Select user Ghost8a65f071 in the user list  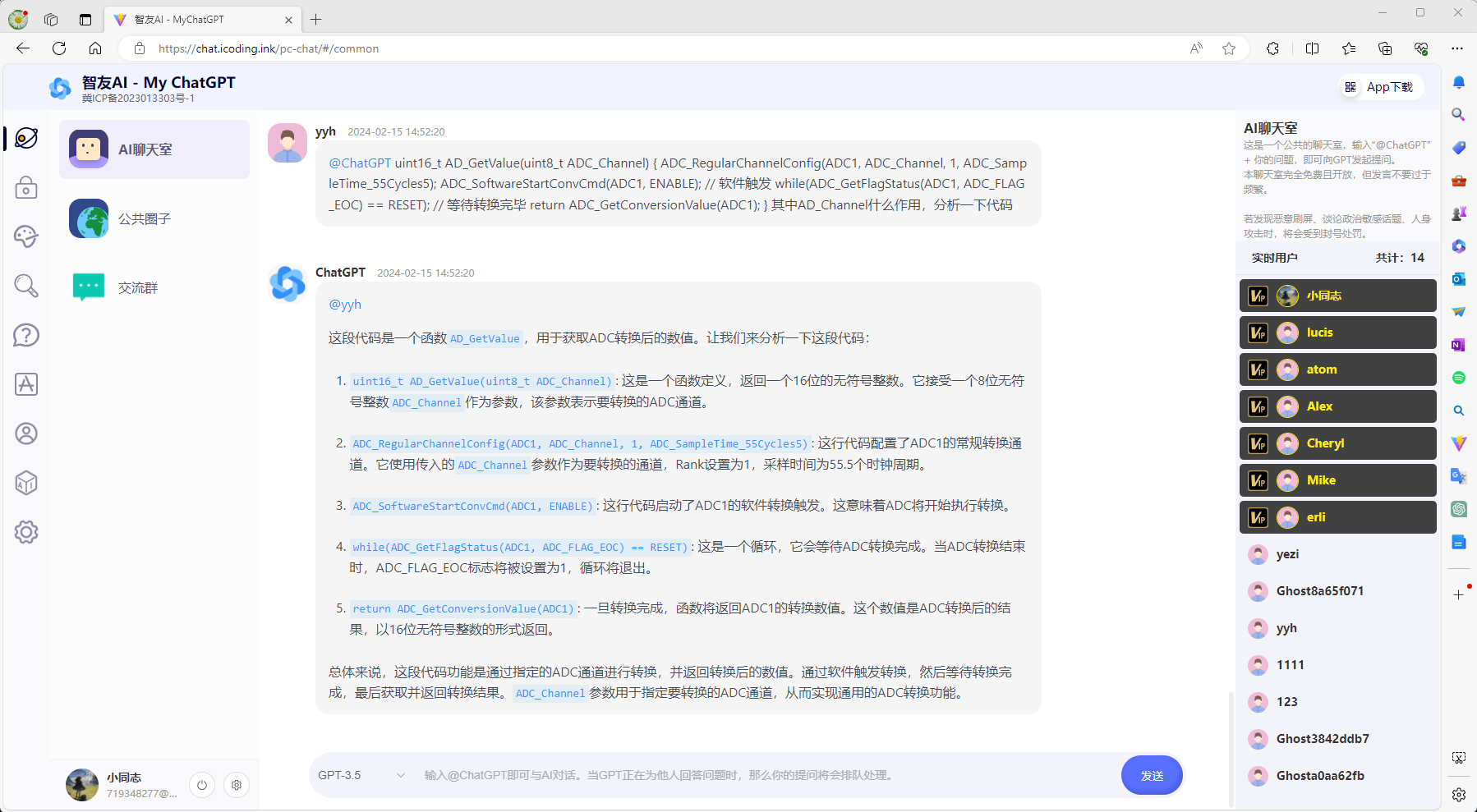tap(1337, 591)
